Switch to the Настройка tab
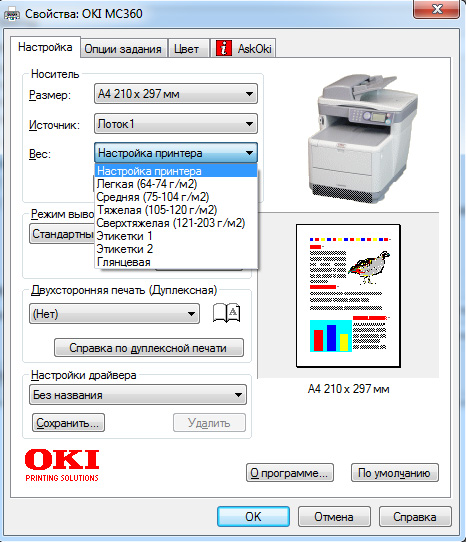 (x=45, y=47)
